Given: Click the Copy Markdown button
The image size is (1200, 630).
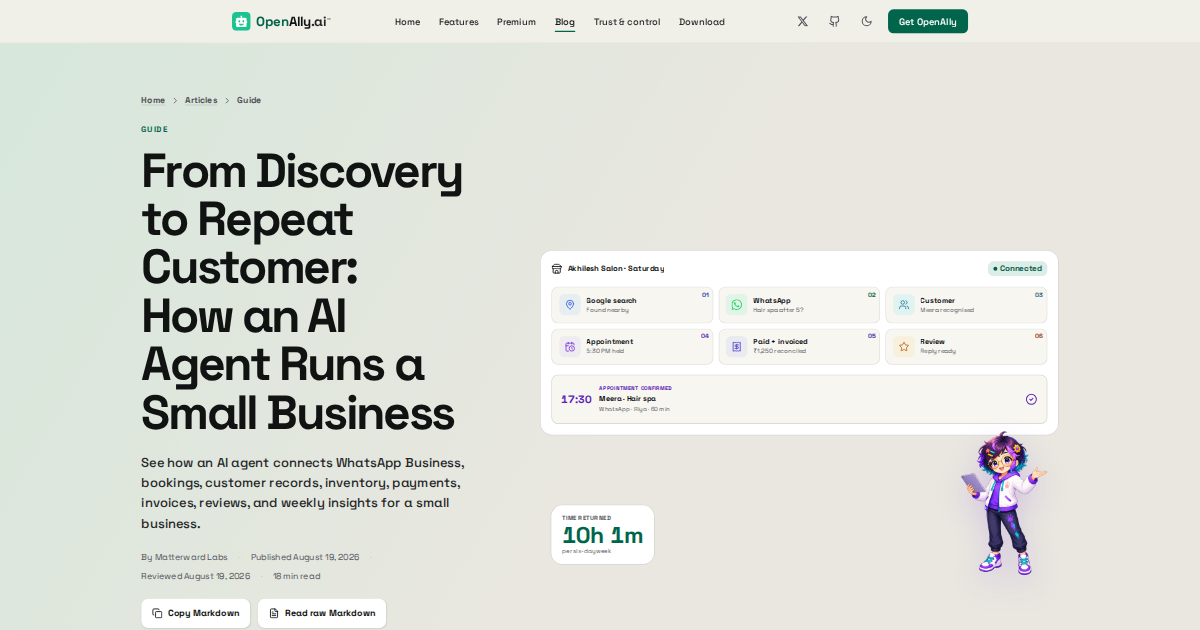Looking at the screenshot, I should click(x=196, y=613).
